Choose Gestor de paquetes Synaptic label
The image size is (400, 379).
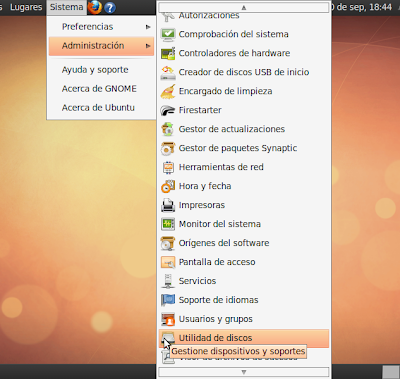238,148
